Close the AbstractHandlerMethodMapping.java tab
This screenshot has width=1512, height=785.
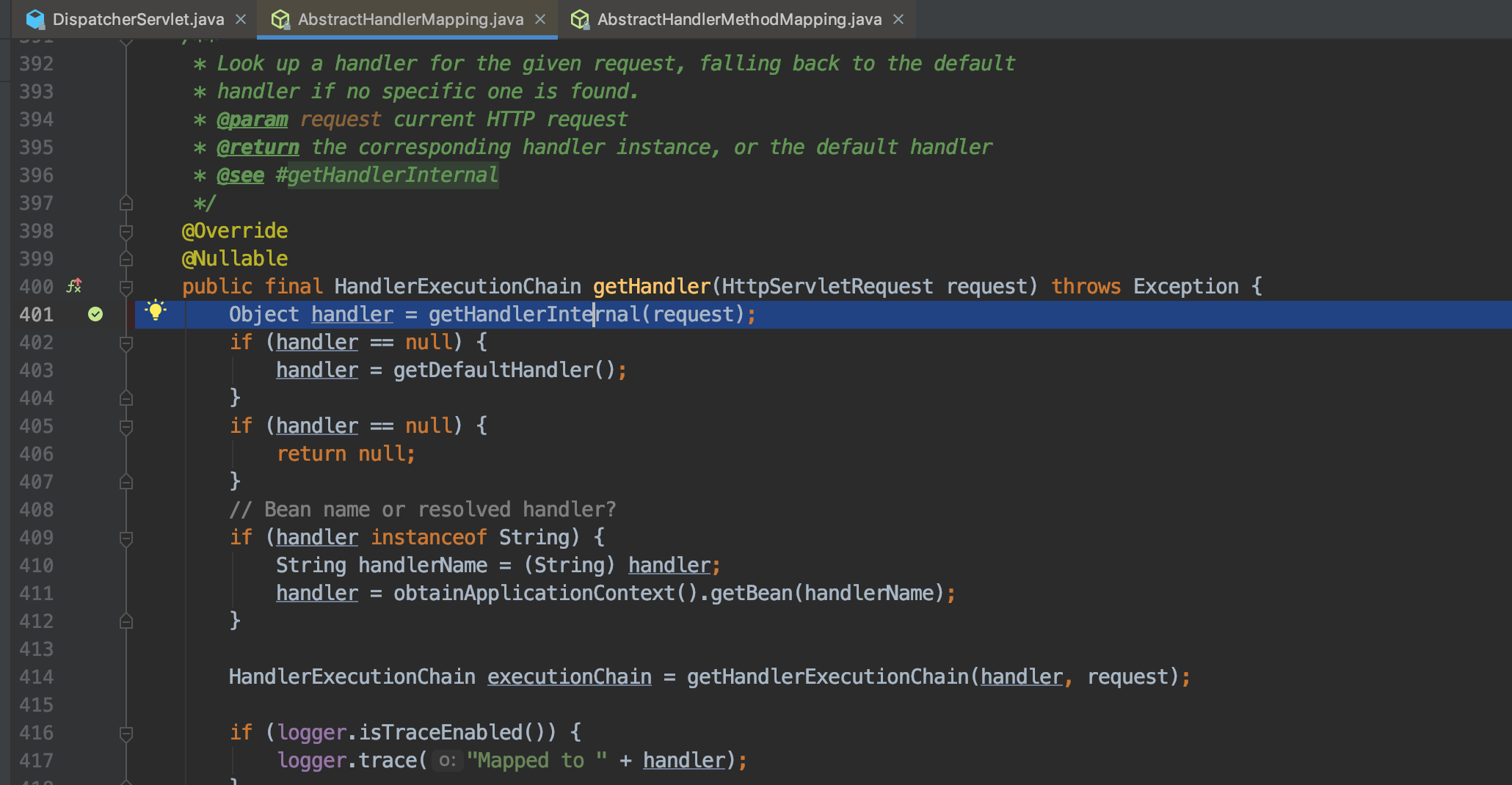898,20
